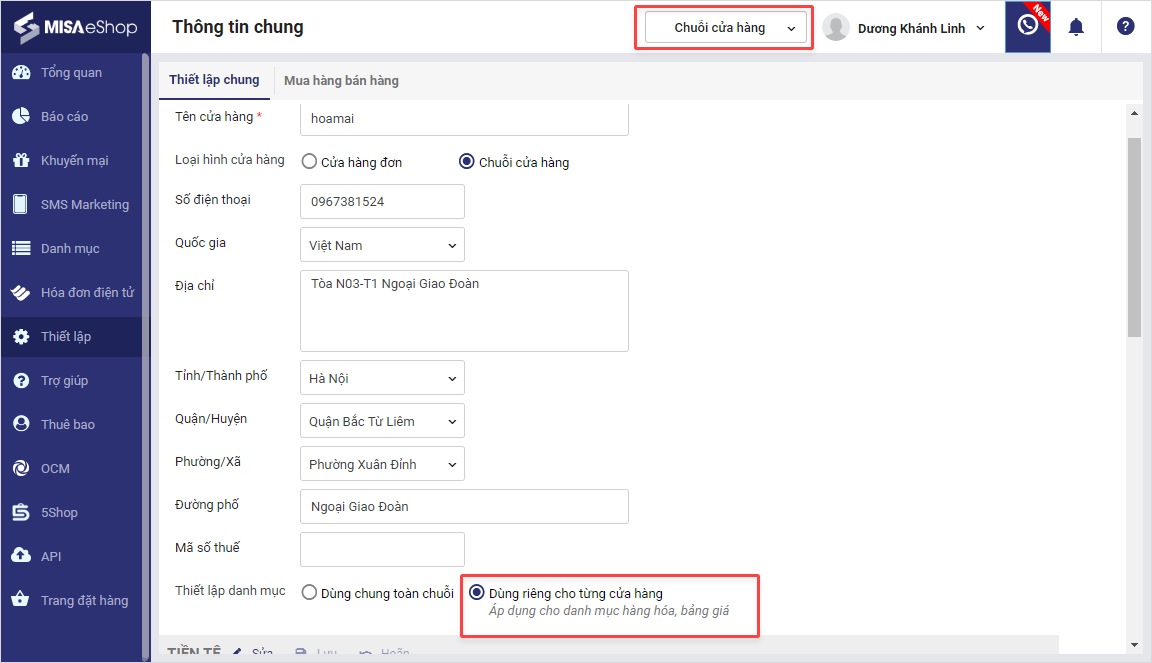This screenshot has width=1152, height=663.
Task: Click the Đường phố field
Action: [464, 506]
